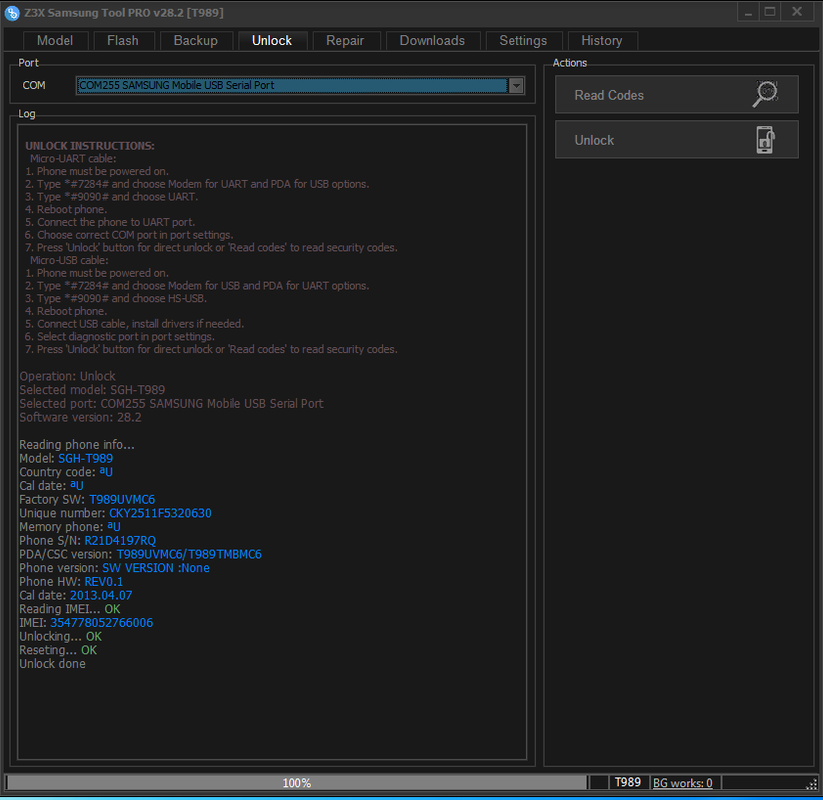Click the Phone HW REV0.1 value

(103, 582)
